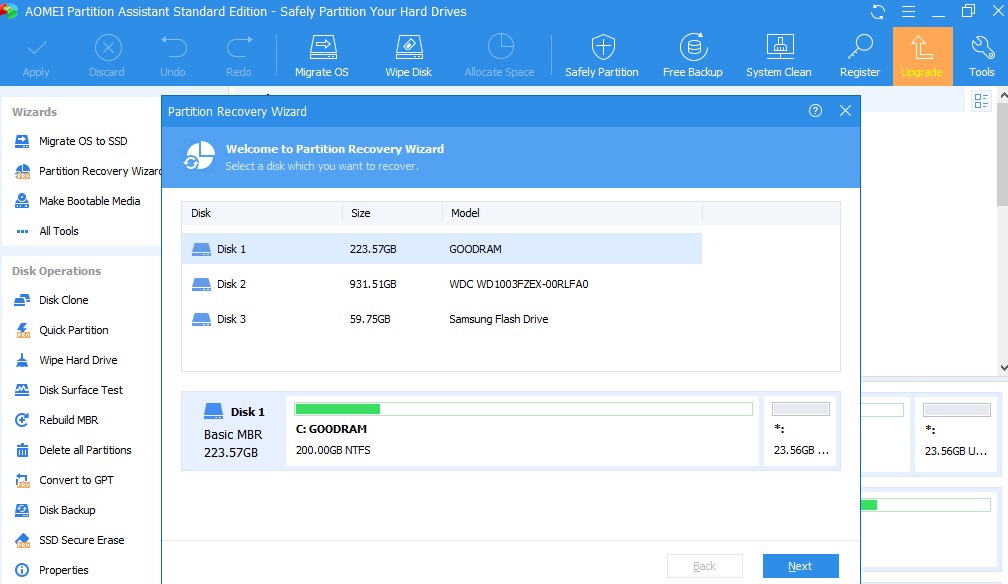Click the Model column header
The width and height of the screenshot is (1008, 584).
(x=573, y=213)
